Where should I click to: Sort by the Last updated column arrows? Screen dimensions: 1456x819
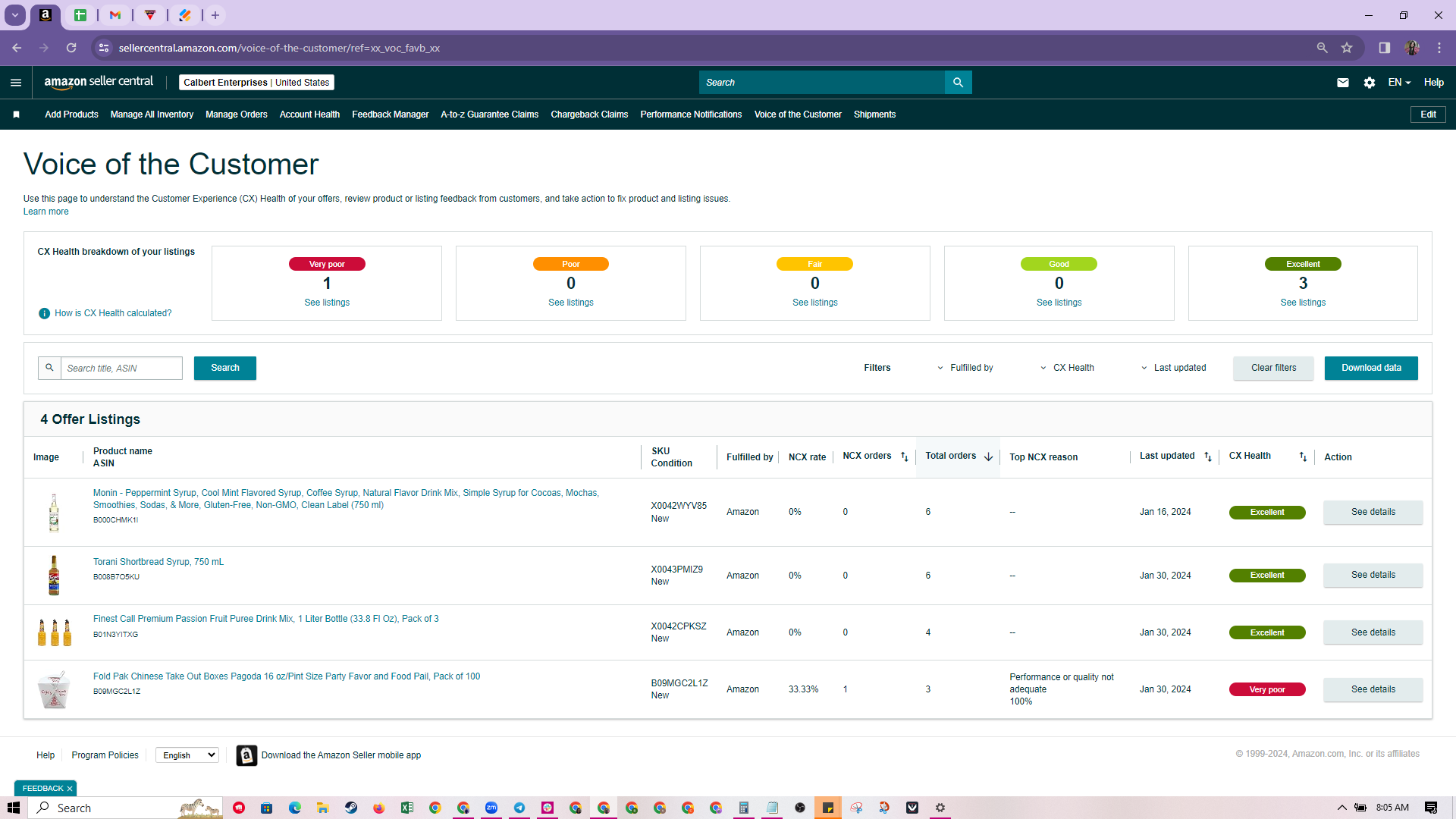[1208, 457]
